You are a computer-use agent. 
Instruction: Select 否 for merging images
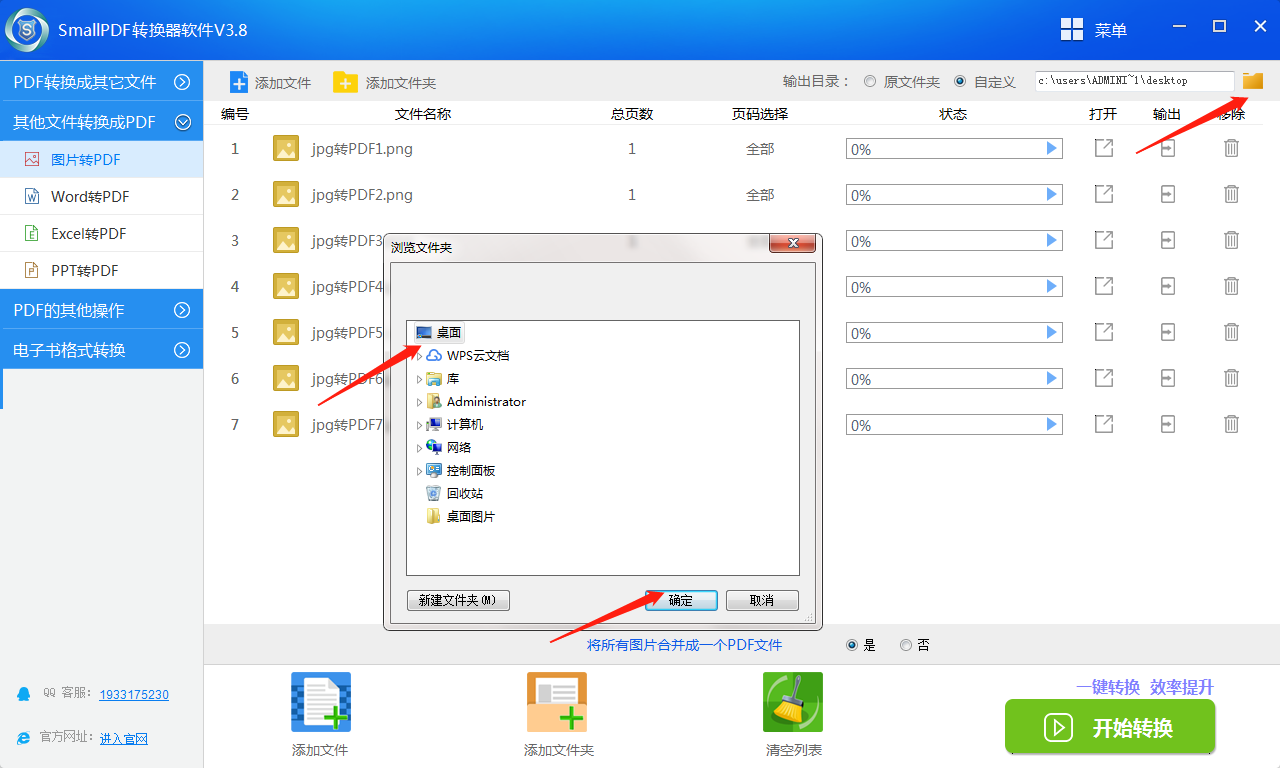click(x=906, y=645)
